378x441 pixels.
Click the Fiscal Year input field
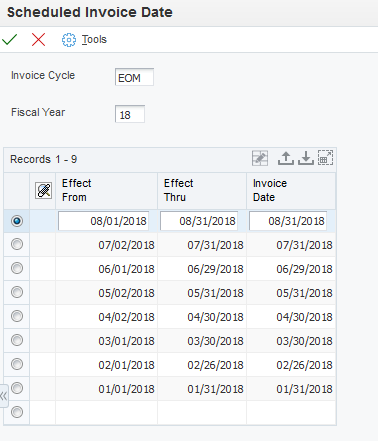click(x=130, y=114)
